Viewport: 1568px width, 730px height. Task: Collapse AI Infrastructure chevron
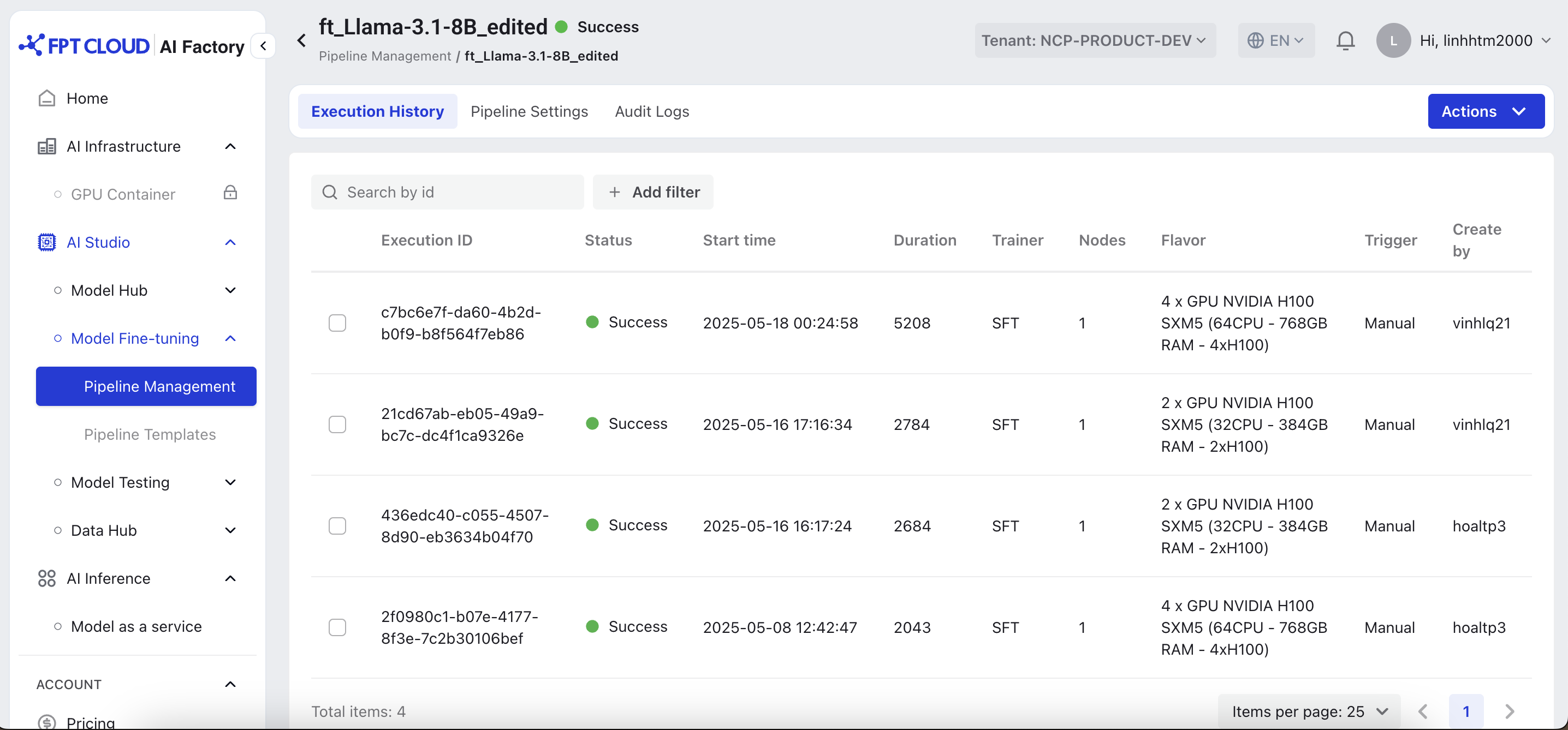[x=230, y=146]
